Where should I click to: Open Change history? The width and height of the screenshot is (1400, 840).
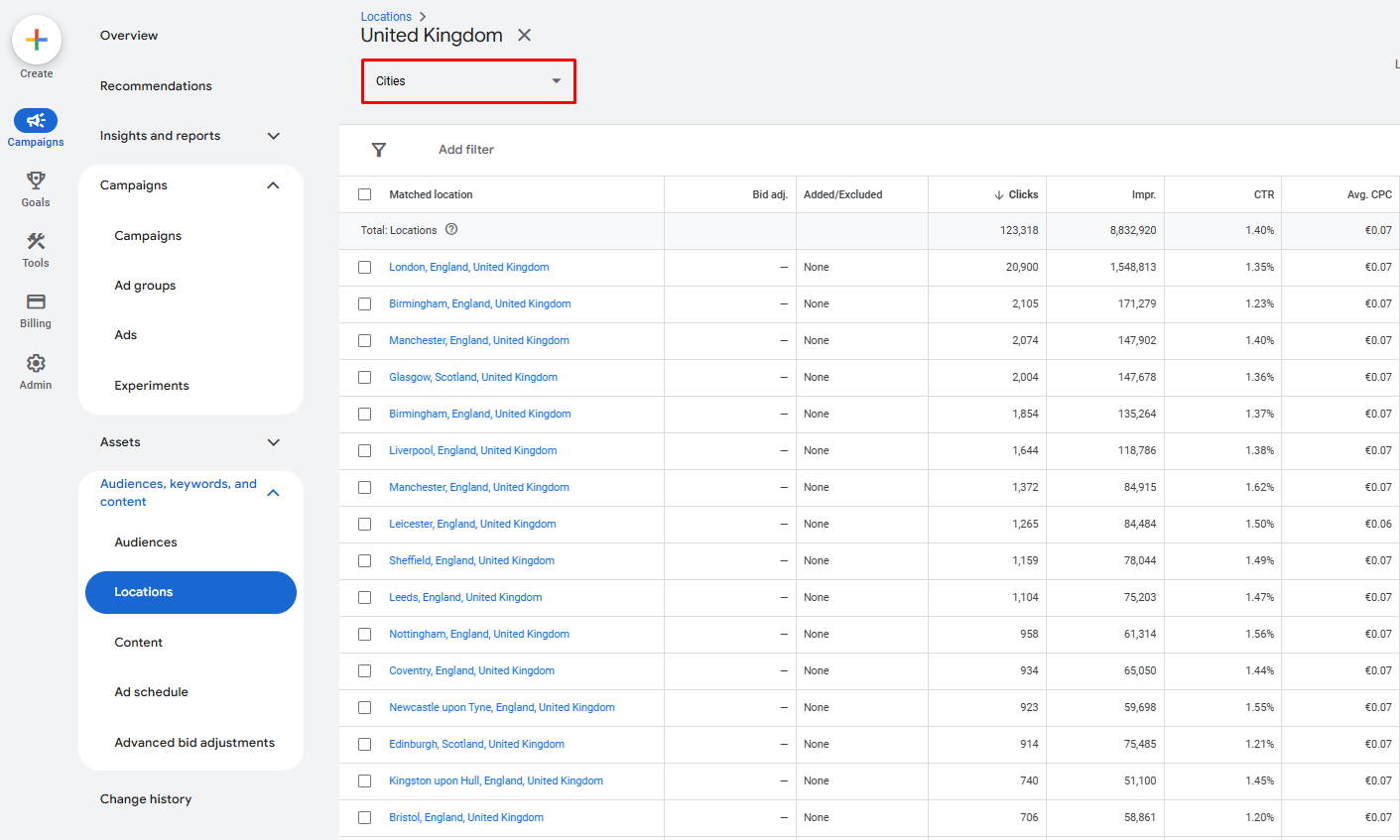pos(146,799)
